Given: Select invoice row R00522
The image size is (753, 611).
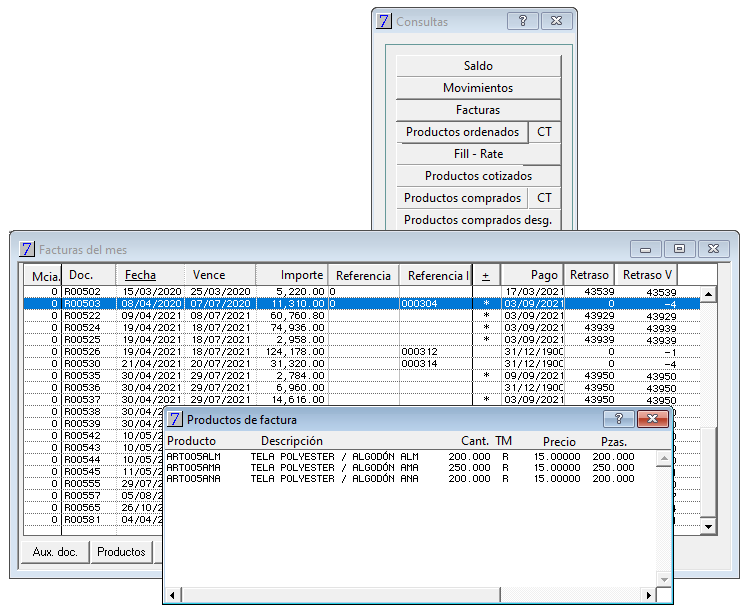Looking at the screenshot, I should [362, 316].
